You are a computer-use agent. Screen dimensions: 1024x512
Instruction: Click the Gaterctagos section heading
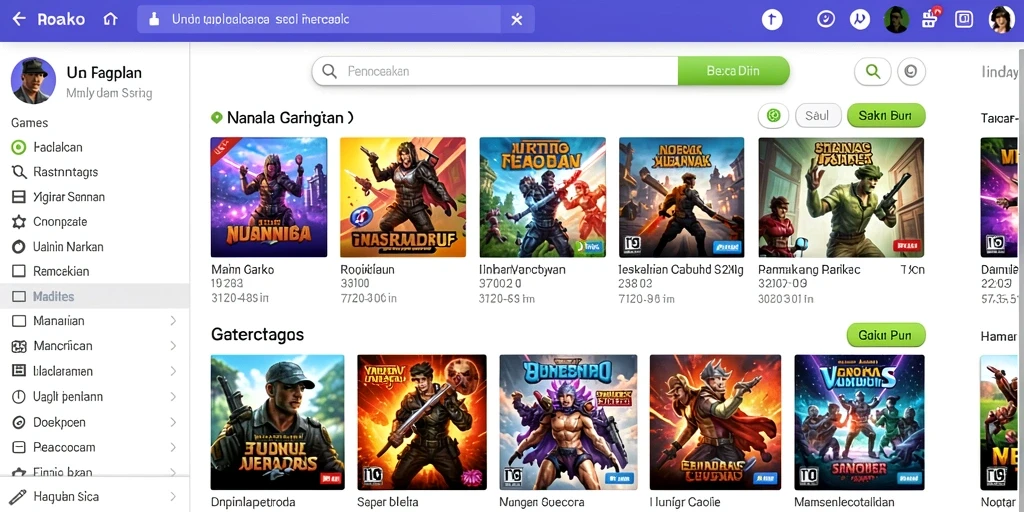[x=257, y=335]
